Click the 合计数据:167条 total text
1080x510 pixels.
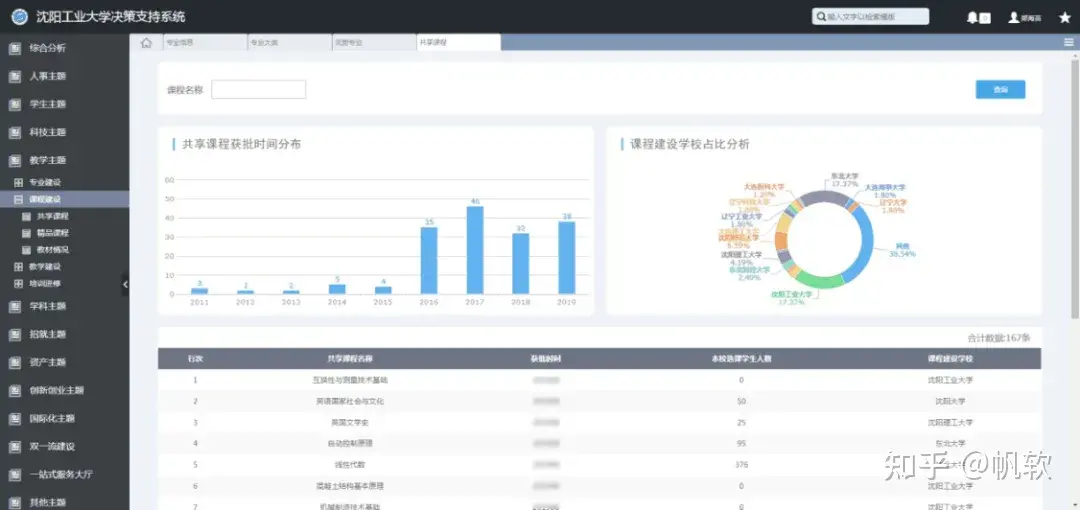click(x=999, y=338)
